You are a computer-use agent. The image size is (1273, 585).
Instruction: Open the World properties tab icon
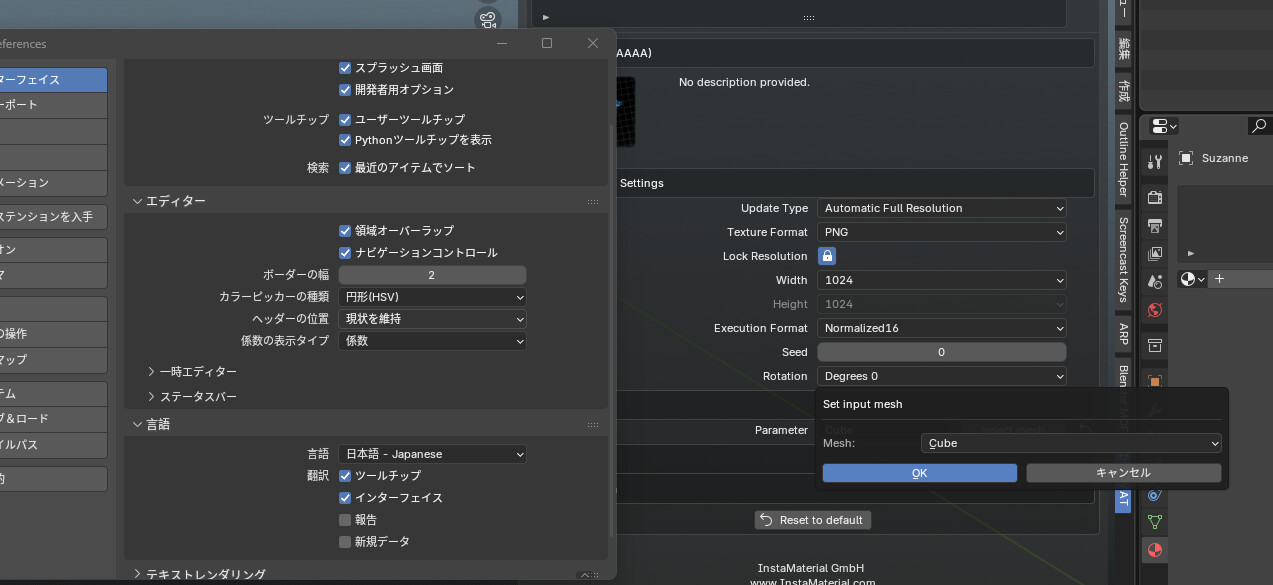(x=1155, y=310)
